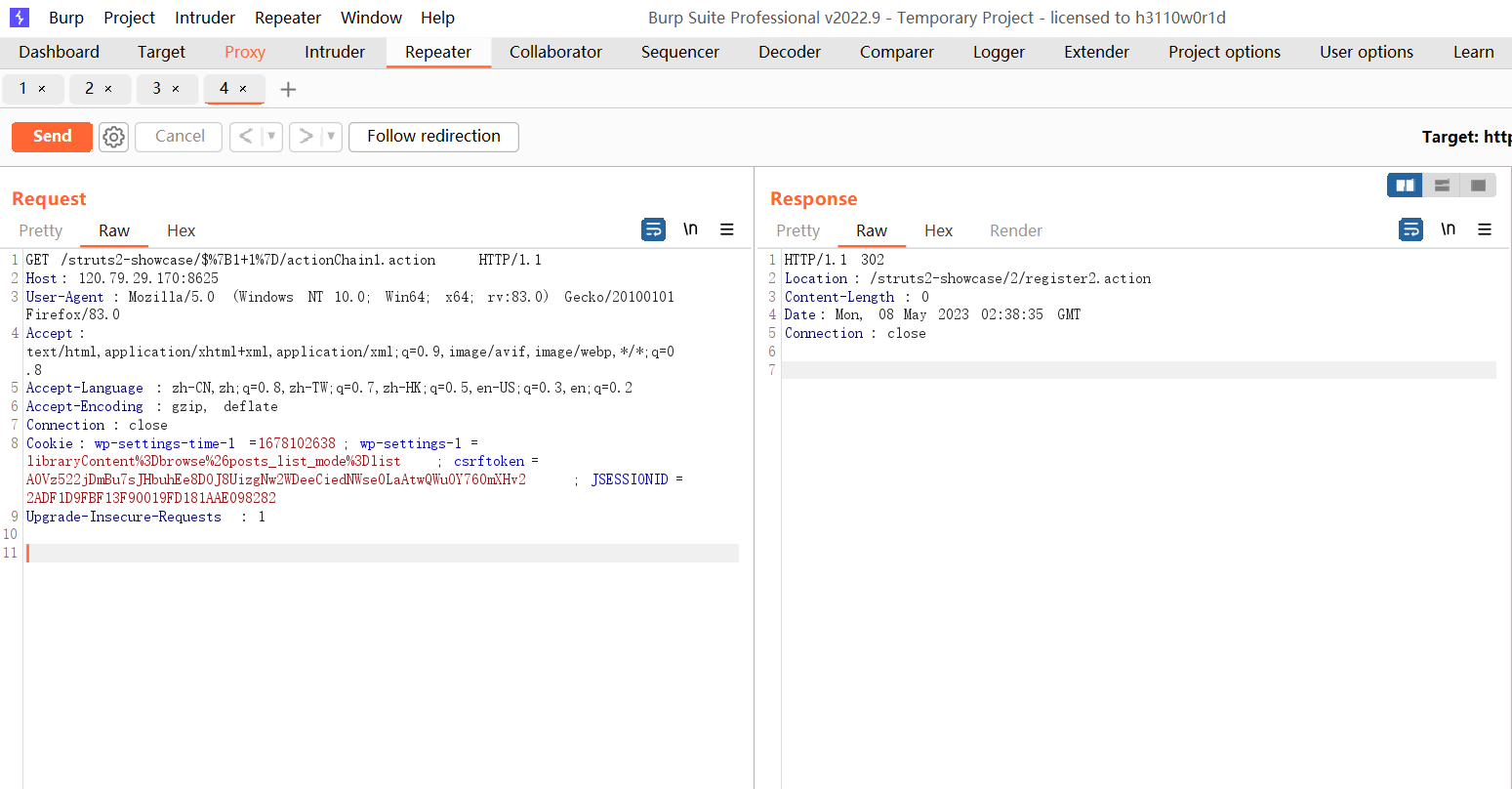1512x789 pixels.
Task: Open the Burp menu
Action: click(x=66, y=18)
